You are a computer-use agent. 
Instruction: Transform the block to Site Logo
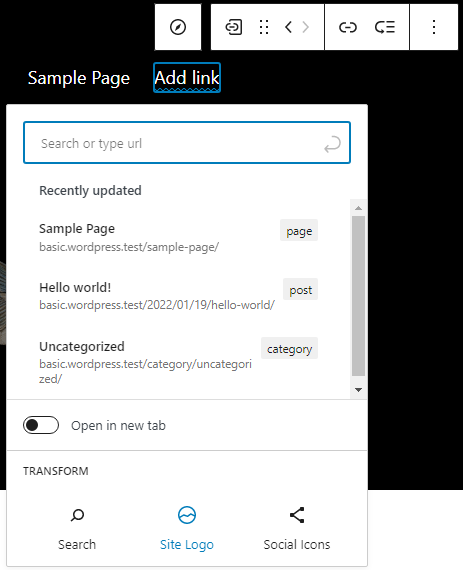(187, 528)
